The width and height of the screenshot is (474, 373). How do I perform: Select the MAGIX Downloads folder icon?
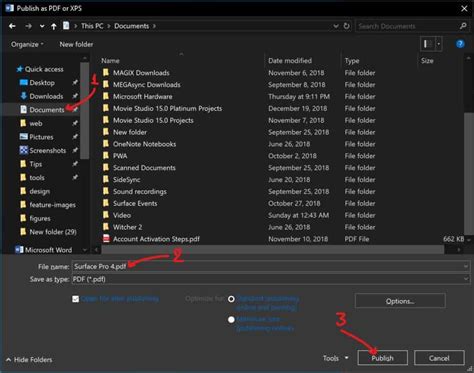click(106, 72)
